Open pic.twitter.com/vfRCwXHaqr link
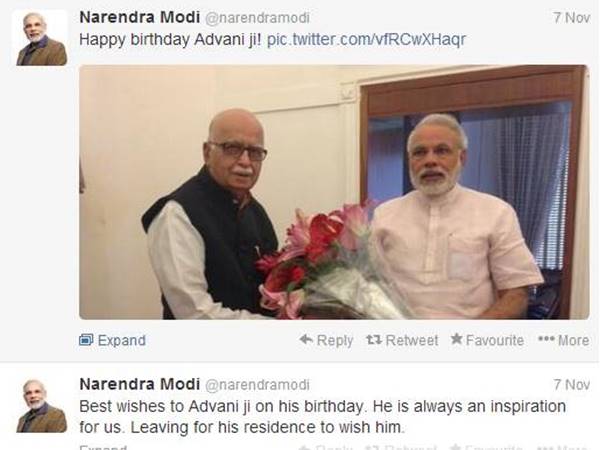 366,39
